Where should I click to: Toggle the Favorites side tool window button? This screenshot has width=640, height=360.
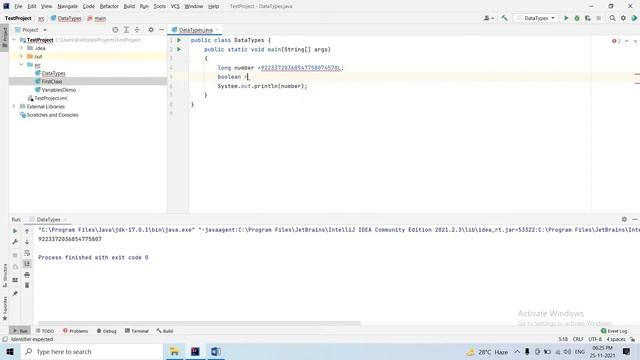tap(4, 309)
